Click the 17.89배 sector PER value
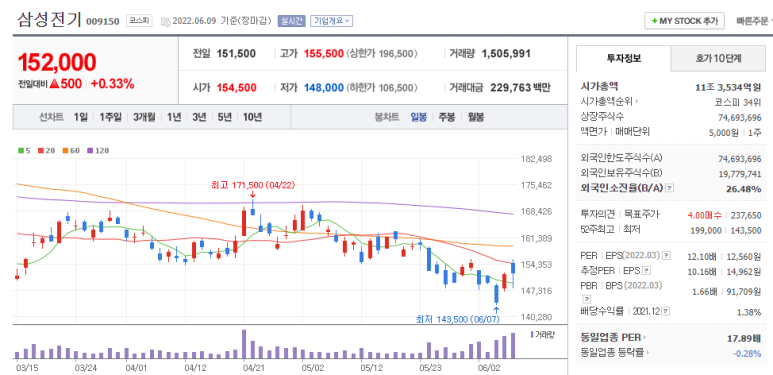 (744, 338)
